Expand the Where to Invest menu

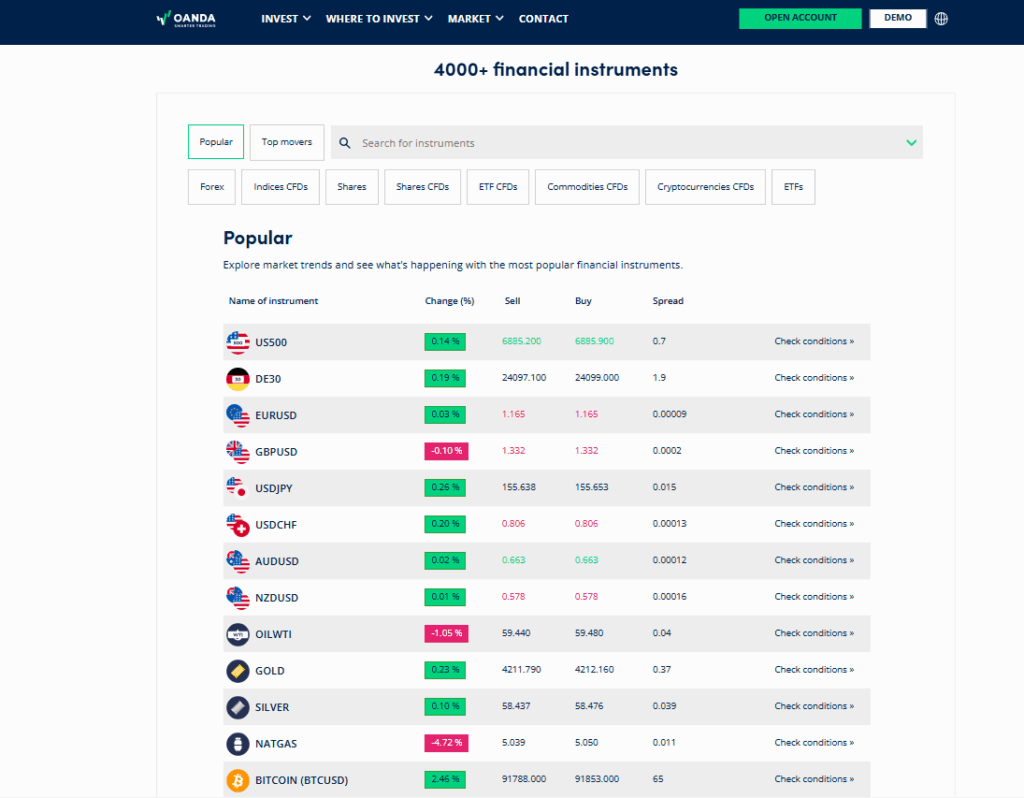click(x=379, y=19)
